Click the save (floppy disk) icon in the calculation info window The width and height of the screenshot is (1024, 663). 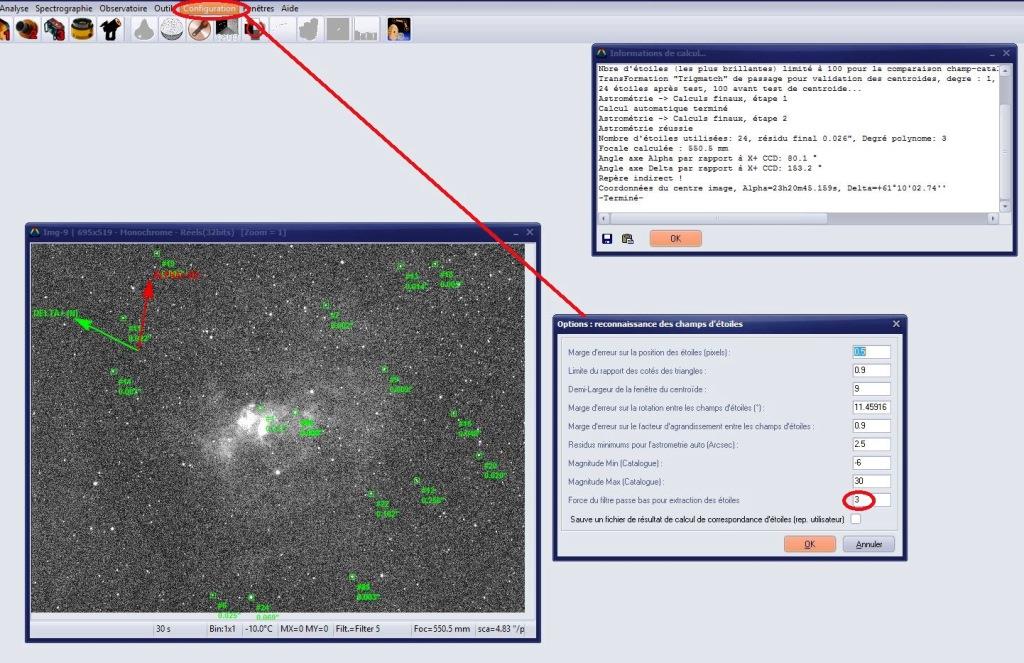point(607,239)
